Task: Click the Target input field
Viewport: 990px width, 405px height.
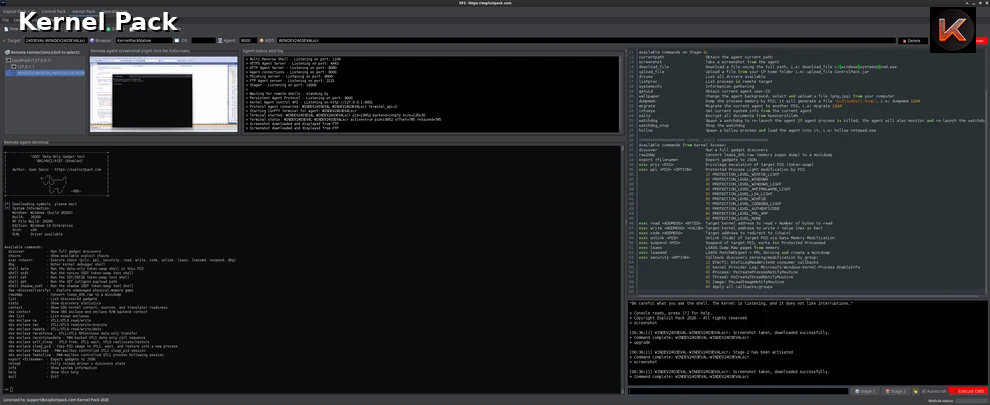Action: click(x=56, y=40)
